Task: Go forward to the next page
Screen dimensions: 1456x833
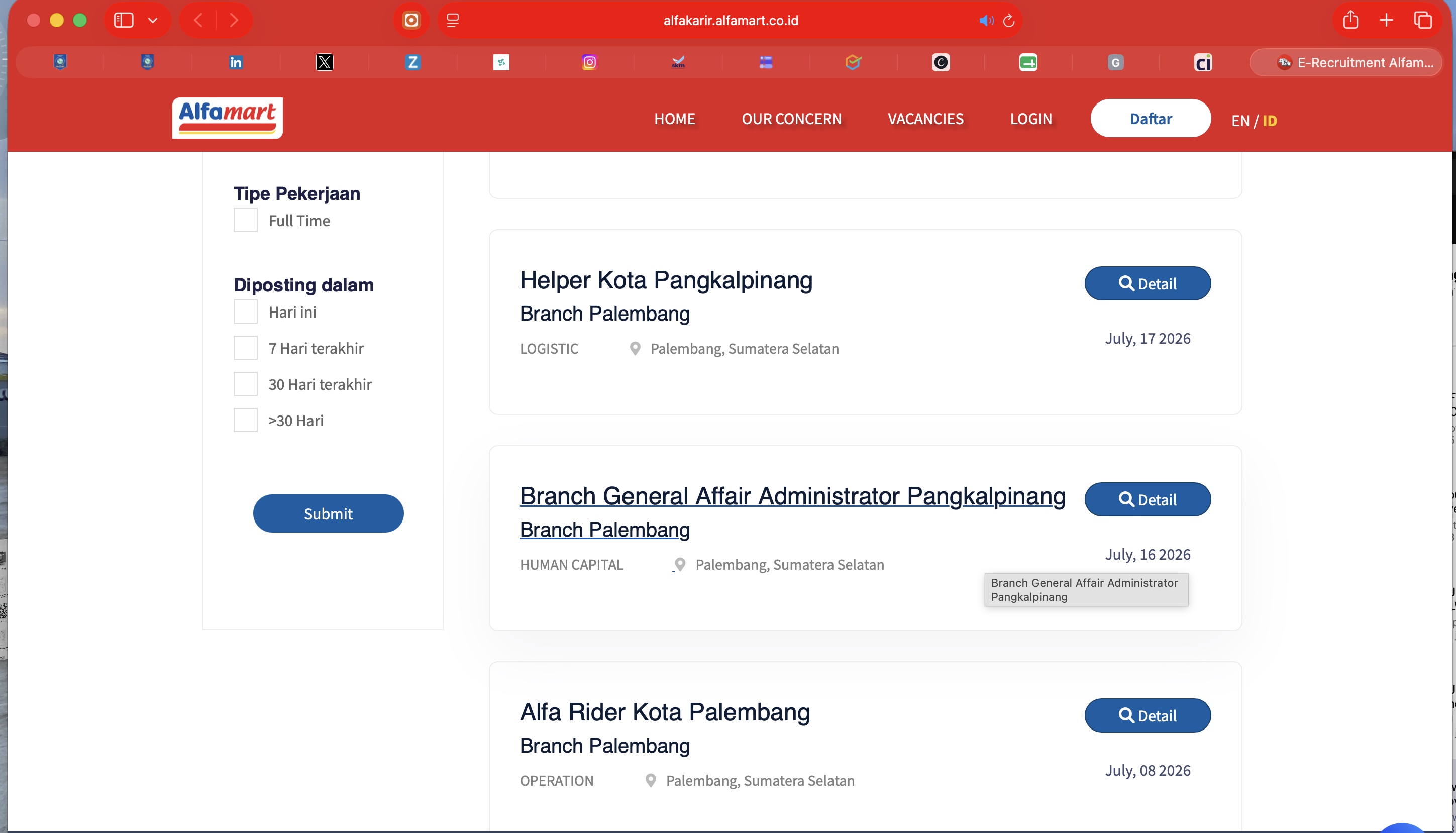Action: pyautogui.click(x=234, y=21)
